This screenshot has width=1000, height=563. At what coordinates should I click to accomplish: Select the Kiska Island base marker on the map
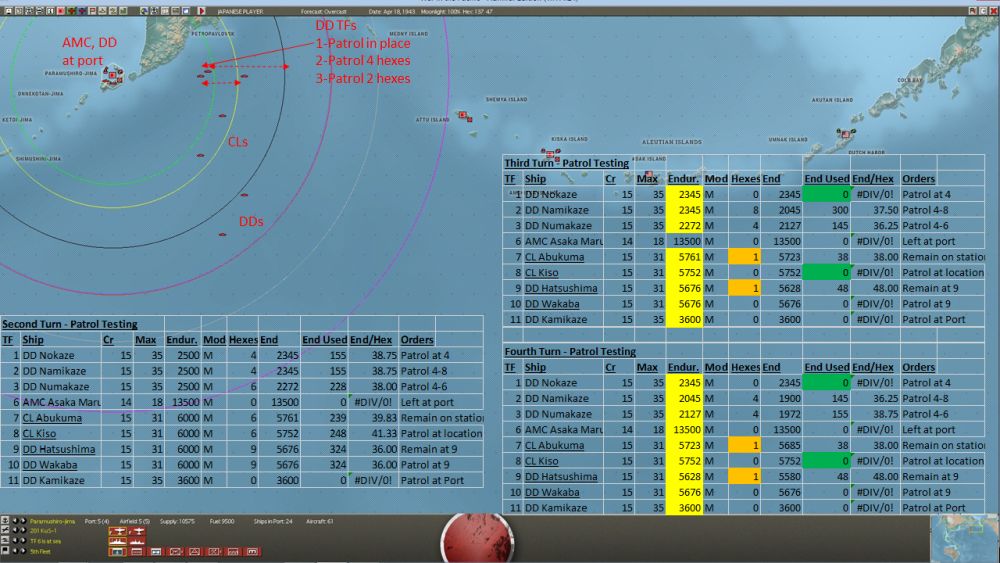click(549, 153)
